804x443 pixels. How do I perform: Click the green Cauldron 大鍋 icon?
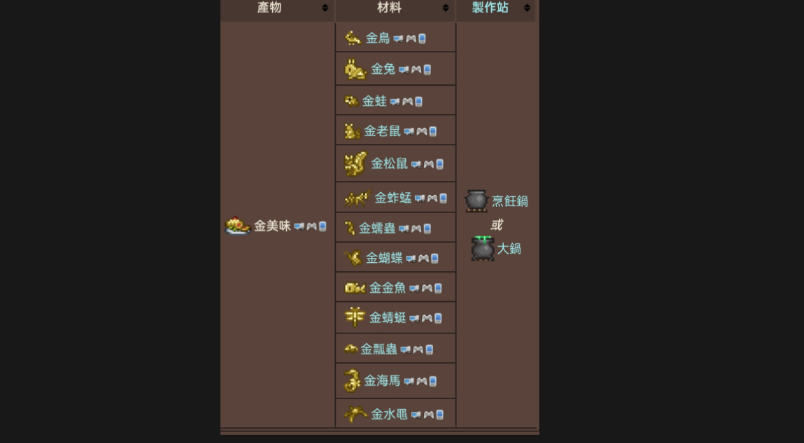click(483, 248)
